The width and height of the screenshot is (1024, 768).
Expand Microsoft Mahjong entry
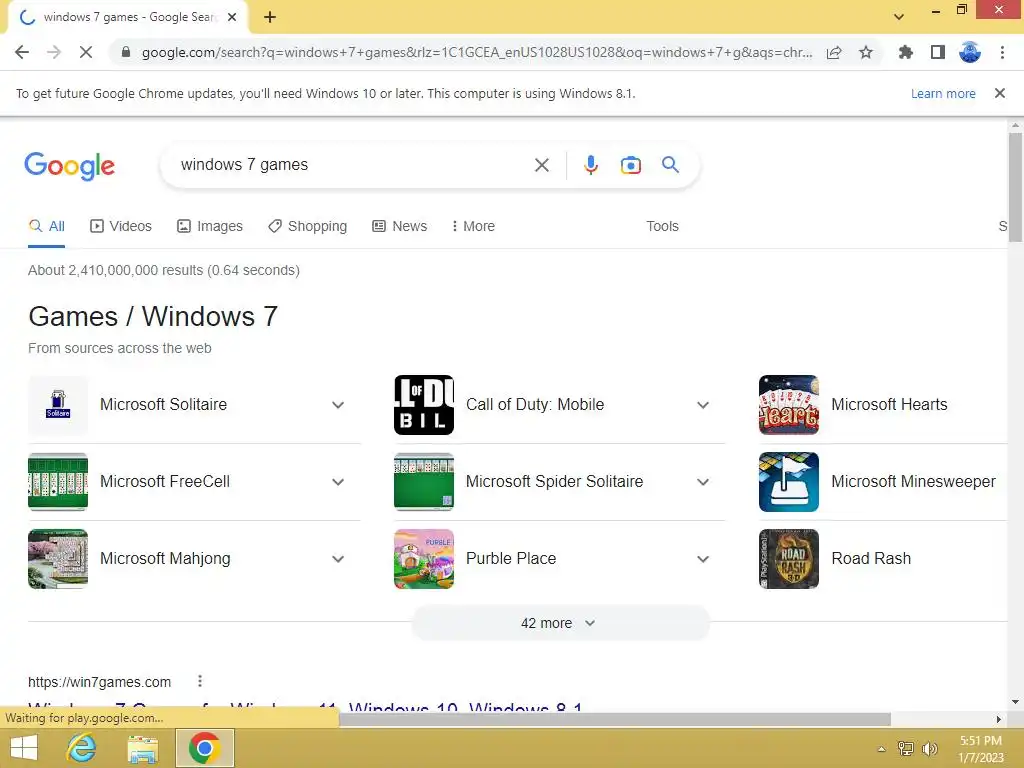(x=338, y=559)
